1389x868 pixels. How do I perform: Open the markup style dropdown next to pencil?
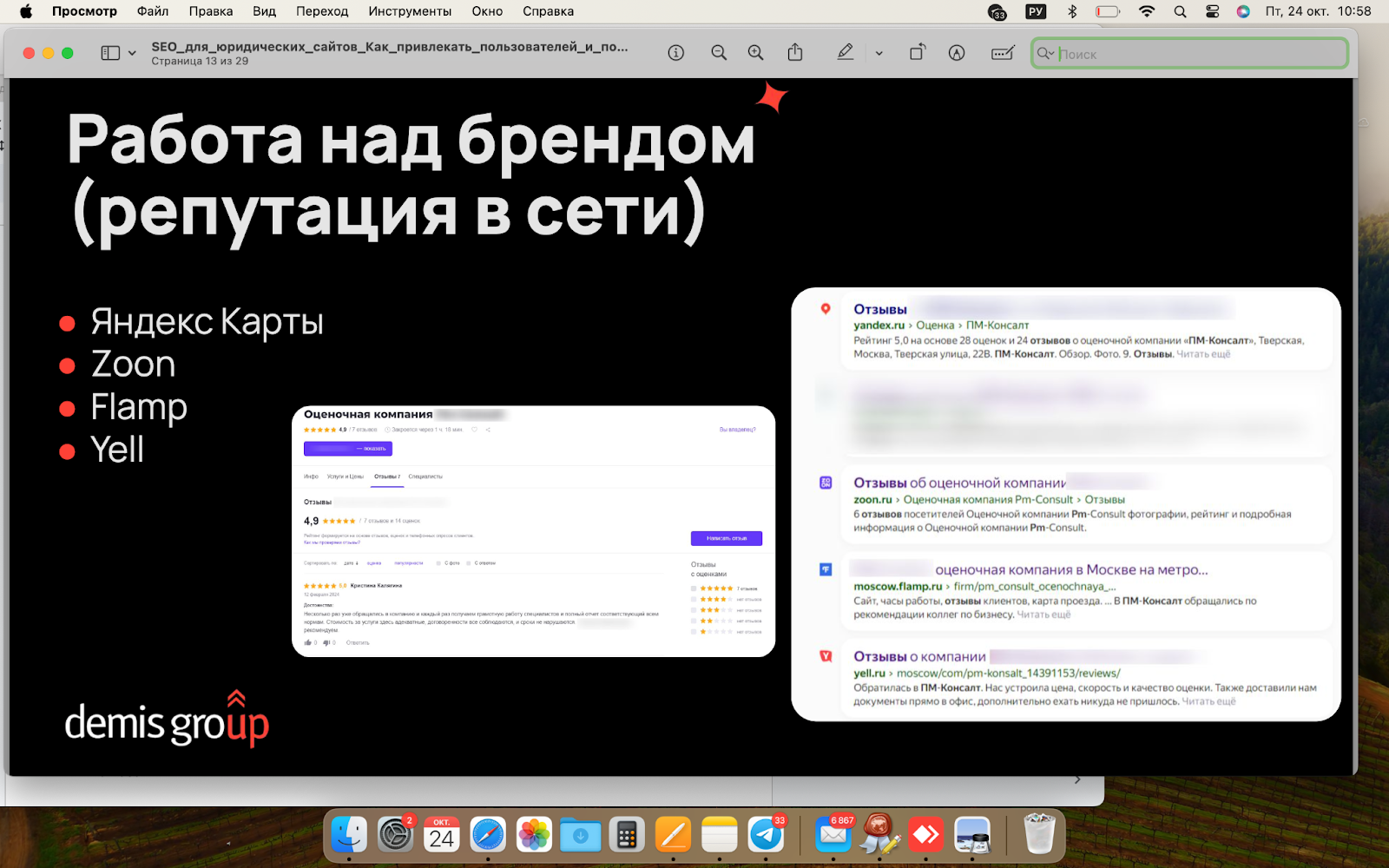[879, 52]
